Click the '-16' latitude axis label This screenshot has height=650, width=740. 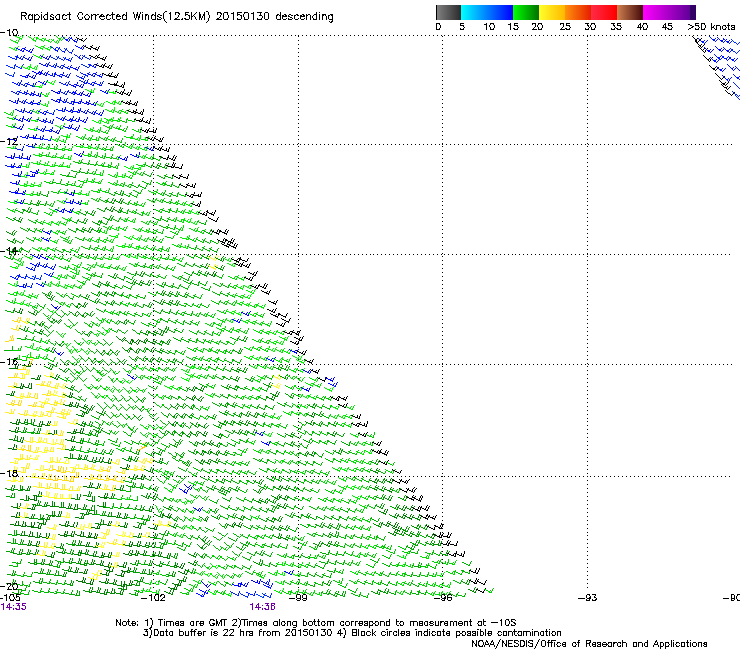(9, 362)
